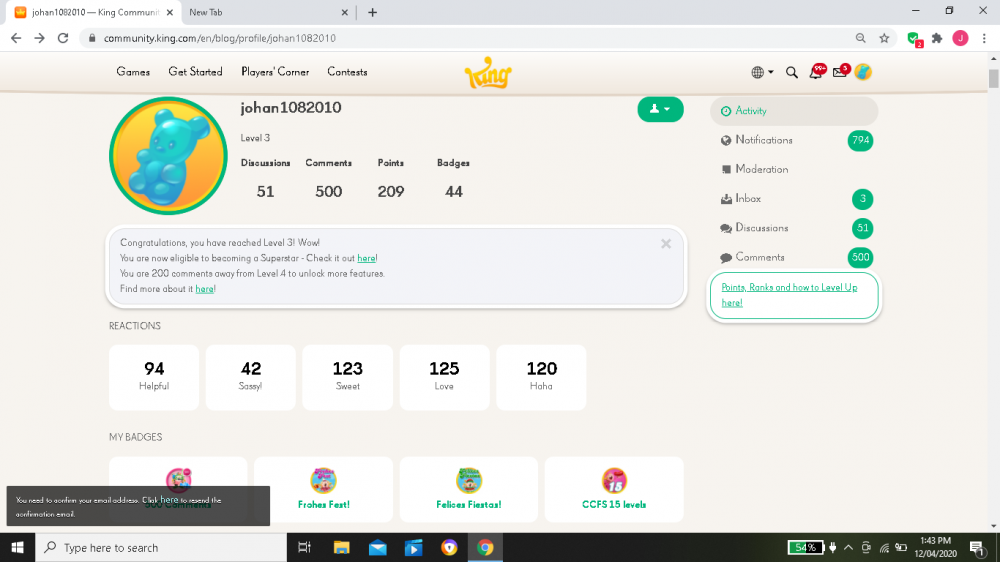The image size is (1000, 562).
Task: Click the address bar URL field
Action: [472, 38]
